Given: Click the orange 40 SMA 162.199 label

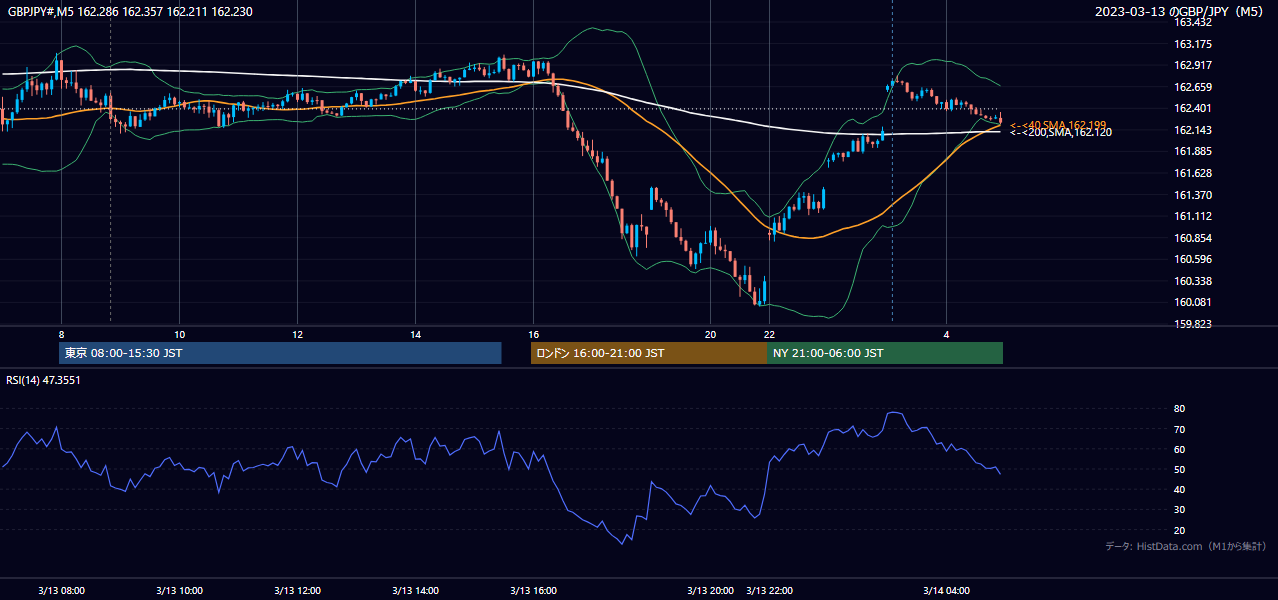Looking at the screenshot, I should click(1059, 124).
